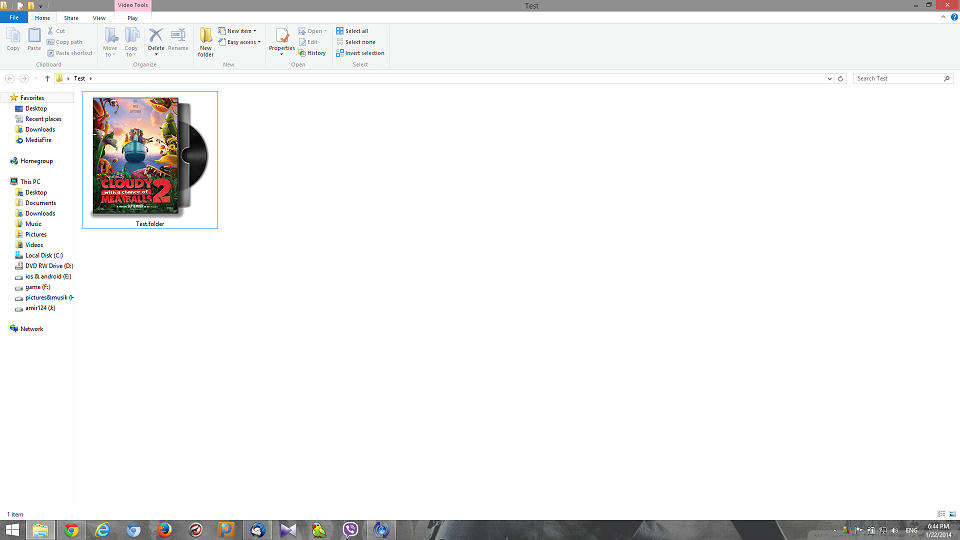The image size is (960, 540).
Task: Launch Google Chrome from taskbar
Action: pyautogui.click(x=72, y=530)
